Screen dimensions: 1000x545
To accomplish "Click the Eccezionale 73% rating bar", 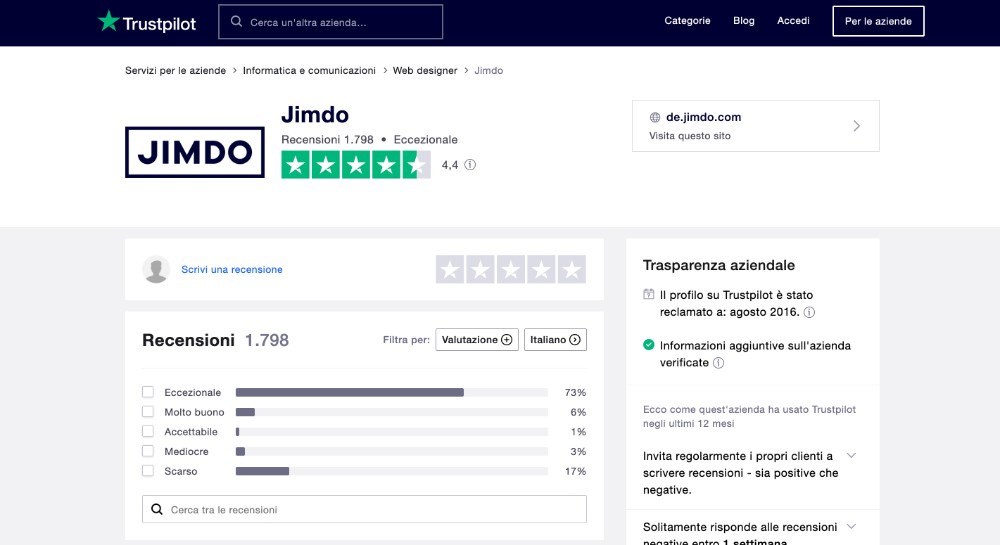I will coord(392,392).
